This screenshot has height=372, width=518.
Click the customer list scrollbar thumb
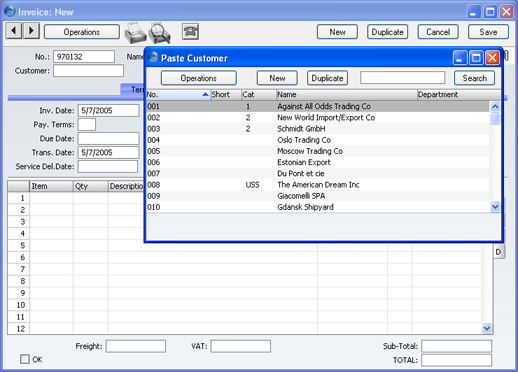(x=495, y=119)
